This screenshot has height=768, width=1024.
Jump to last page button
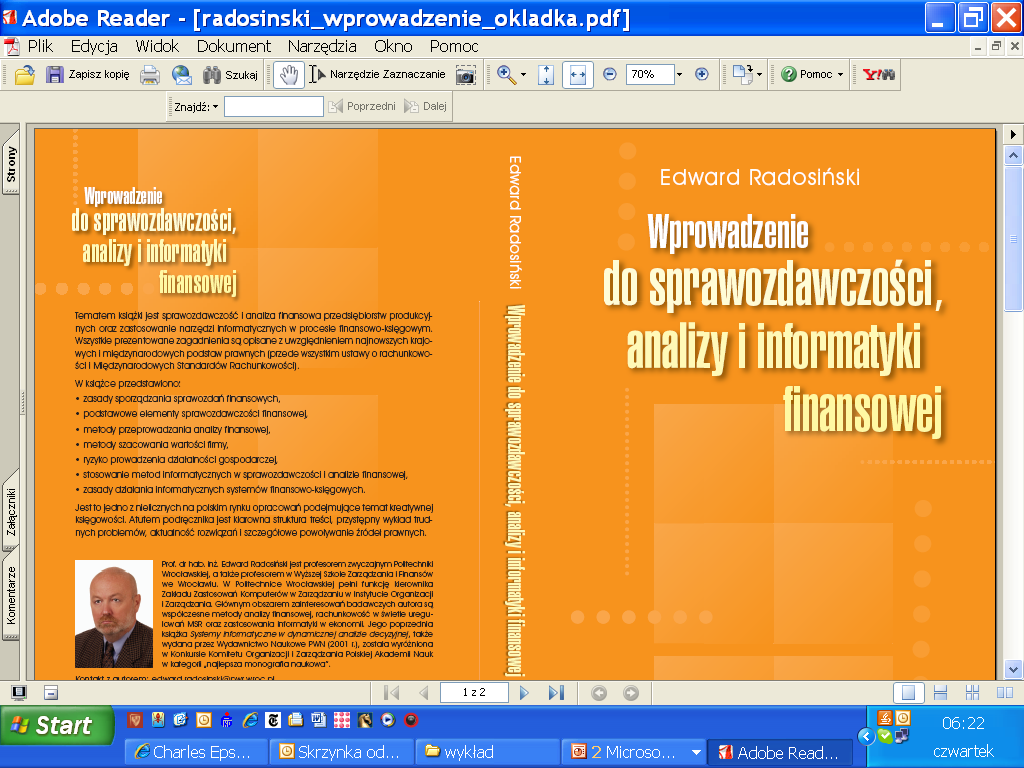tap(556, 693)
